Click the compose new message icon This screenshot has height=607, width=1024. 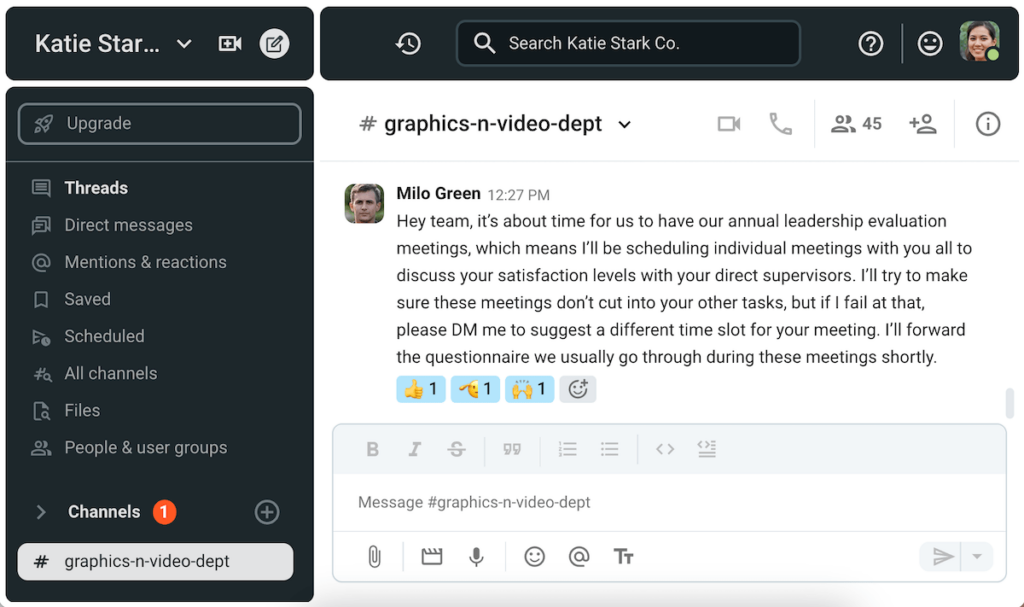click(x=274, y=44)
